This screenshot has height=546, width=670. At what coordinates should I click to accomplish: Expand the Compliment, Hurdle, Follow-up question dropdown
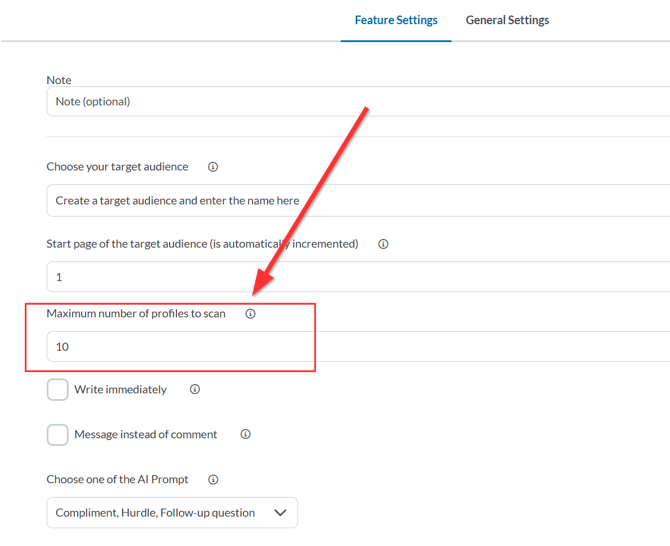pyautogui.click(x=172, y=513)
